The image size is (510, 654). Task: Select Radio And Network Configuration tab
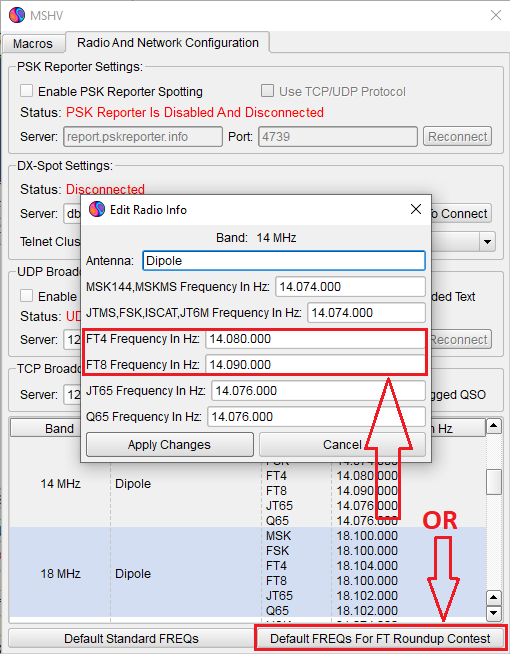point(168,43)
